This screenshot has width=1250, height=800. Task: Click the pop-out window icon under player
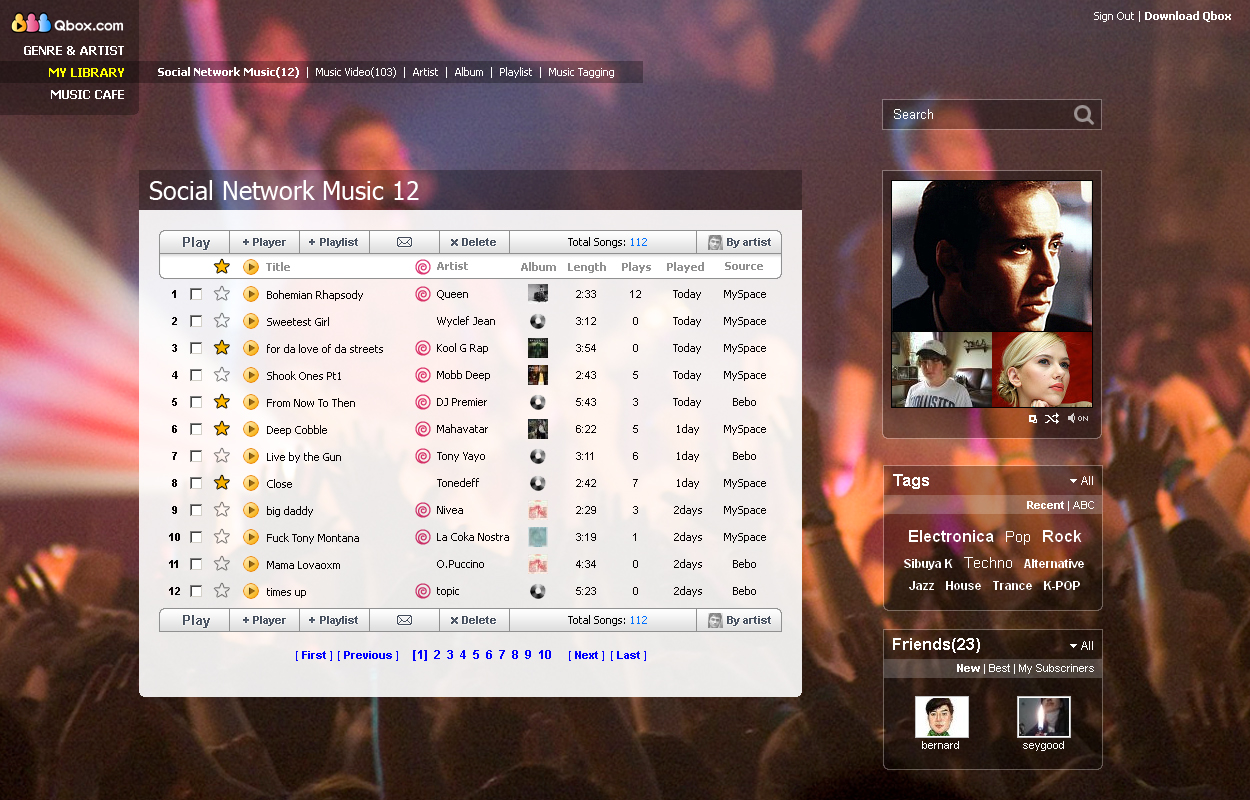point(1033,419)
